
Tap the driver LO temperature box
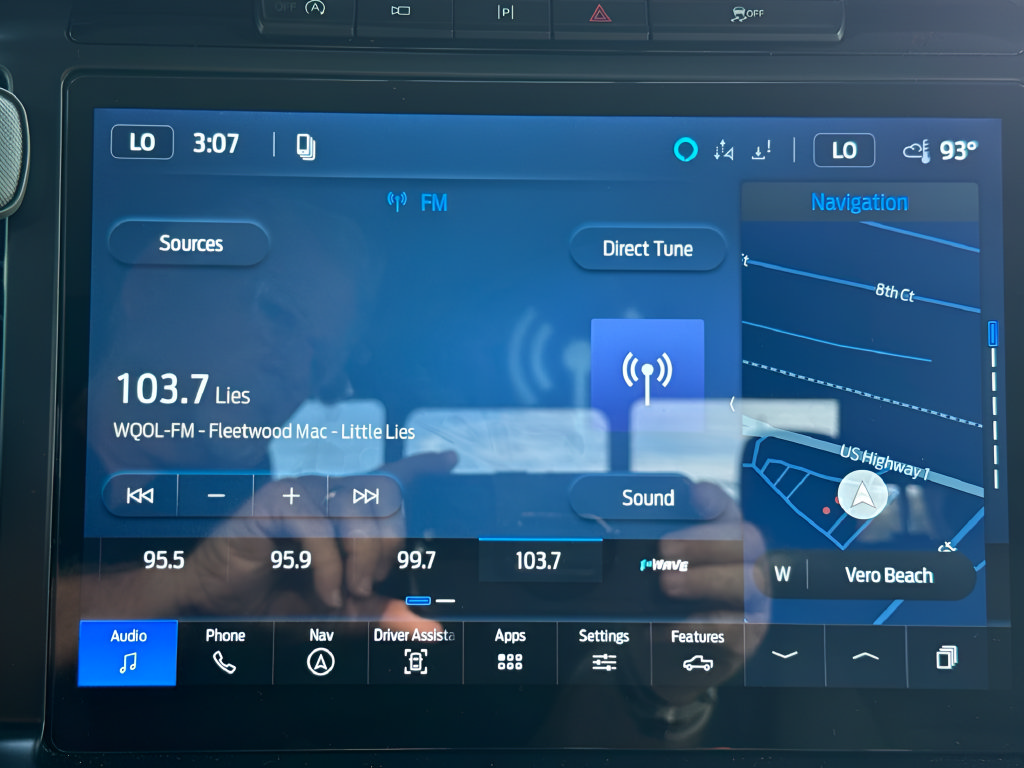[142, 142]
